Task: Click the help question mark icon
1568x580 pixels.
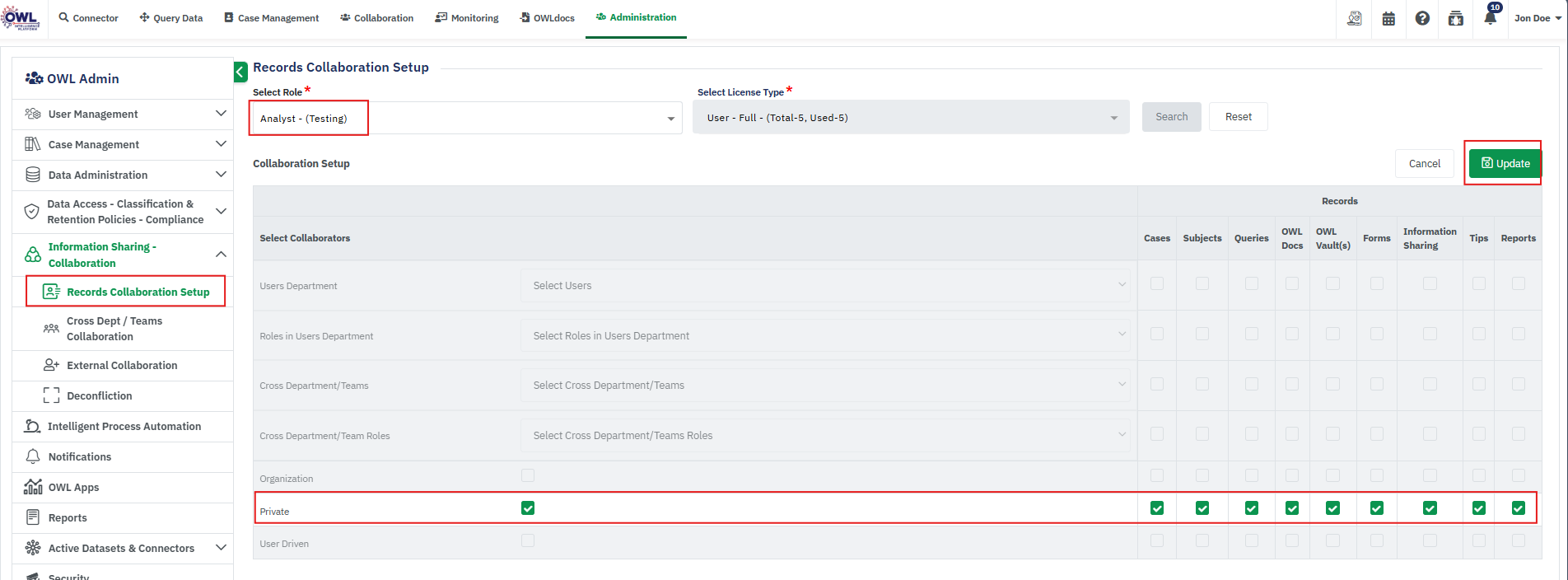Action: pyautogui.click(x=1422, y=18)
